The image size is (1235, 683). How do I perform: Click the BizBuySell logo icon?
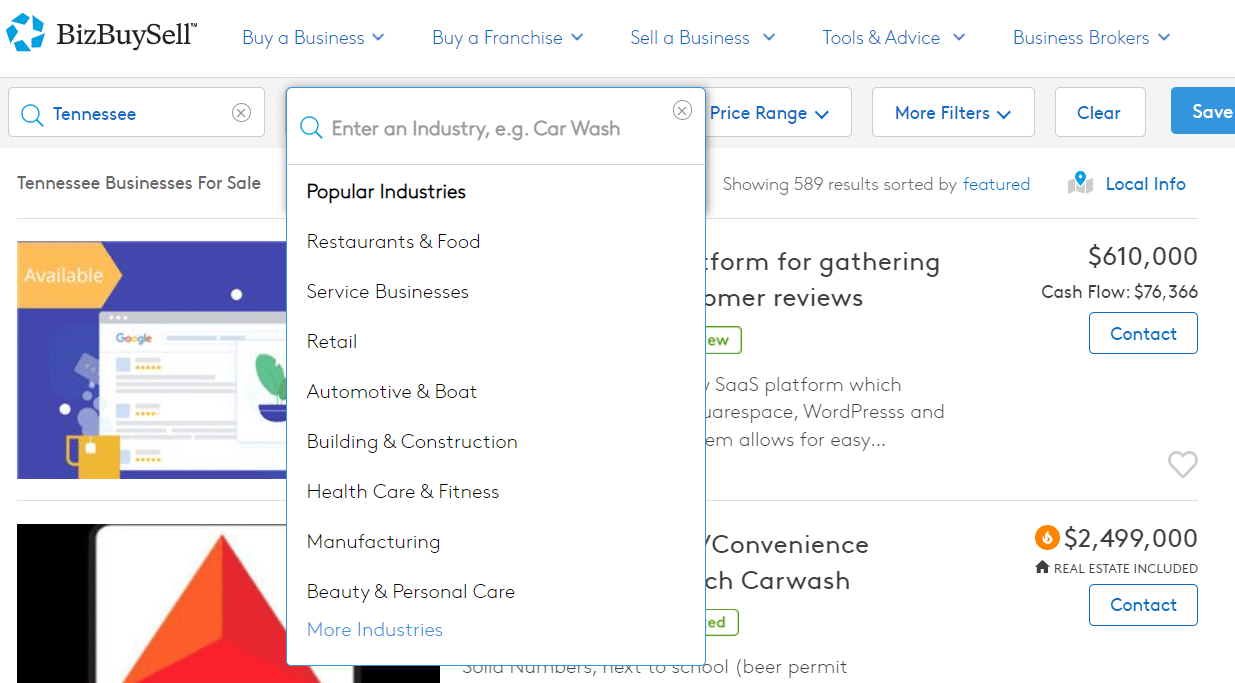pos(25,33)
